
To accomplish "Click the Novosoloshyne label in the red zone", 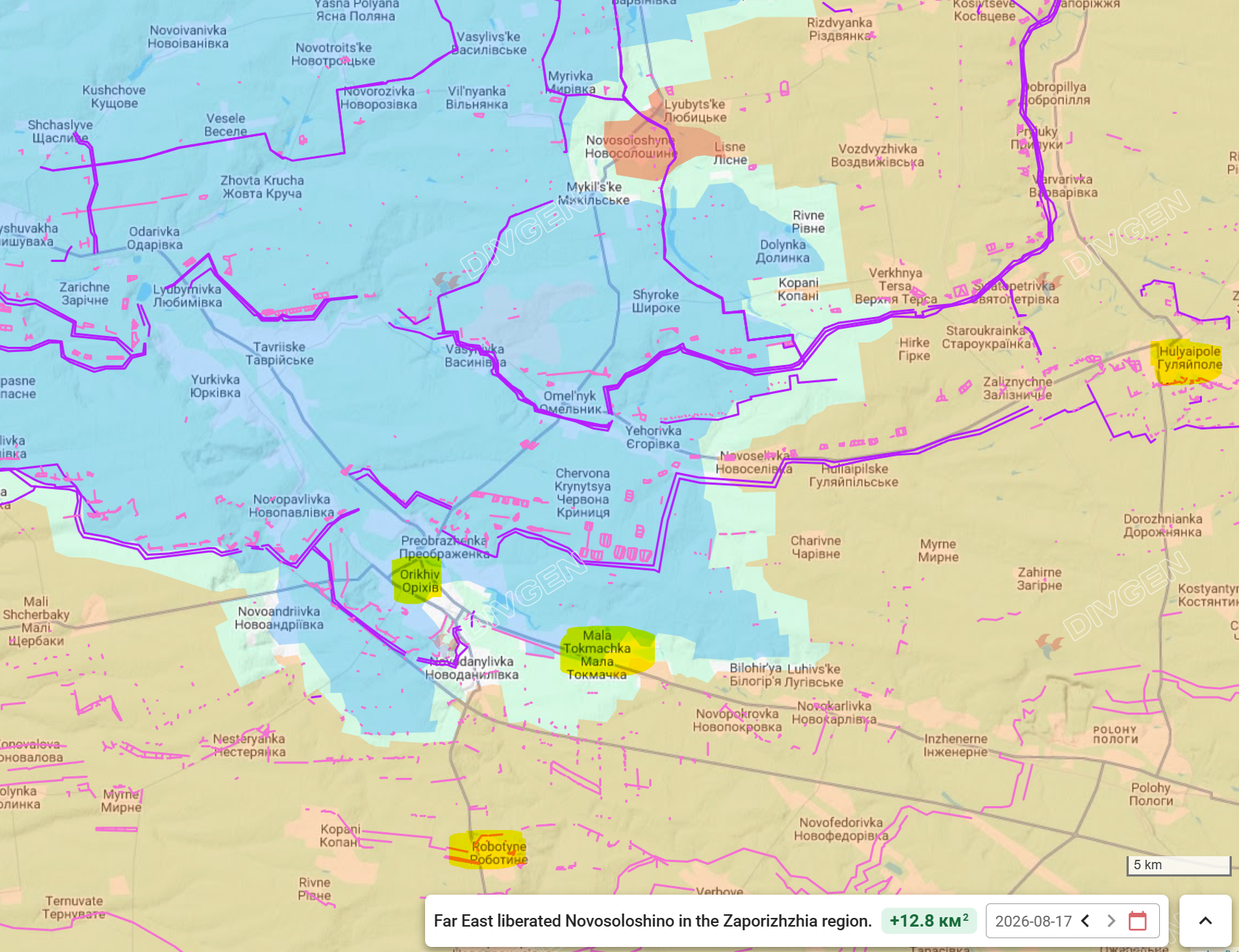I will point(630,147).
